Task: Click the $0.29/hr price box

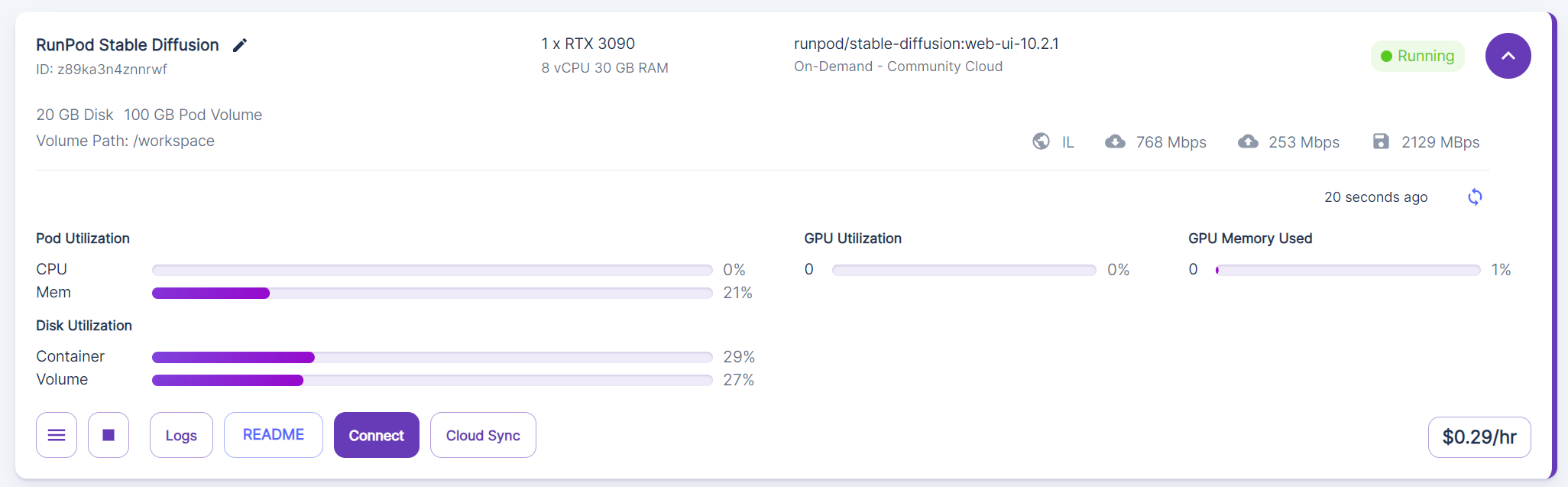Action: pos(1479,437)
